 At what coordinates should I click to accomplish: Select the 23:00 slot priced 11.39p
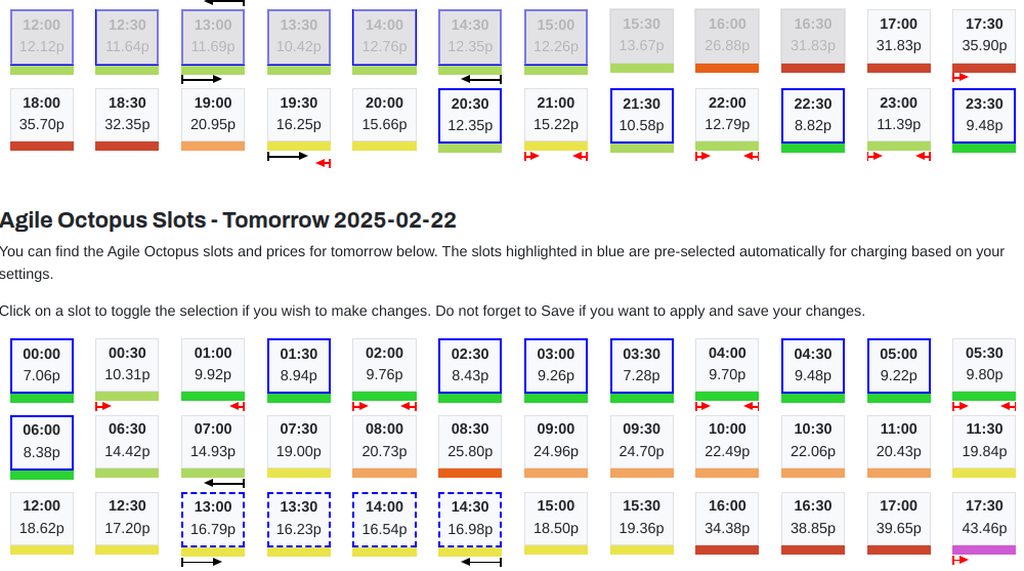[x=898, y=115]
